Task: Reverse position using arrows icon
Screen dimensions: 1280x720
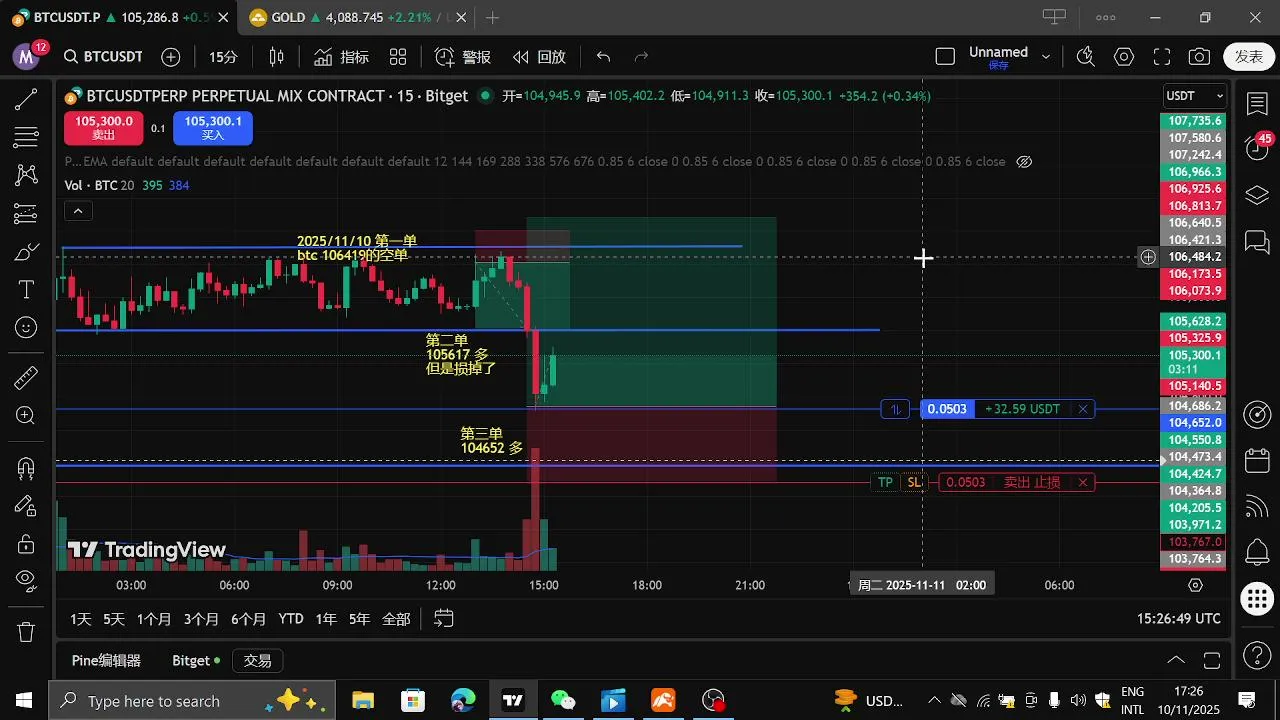Action: tap(896, 409)
